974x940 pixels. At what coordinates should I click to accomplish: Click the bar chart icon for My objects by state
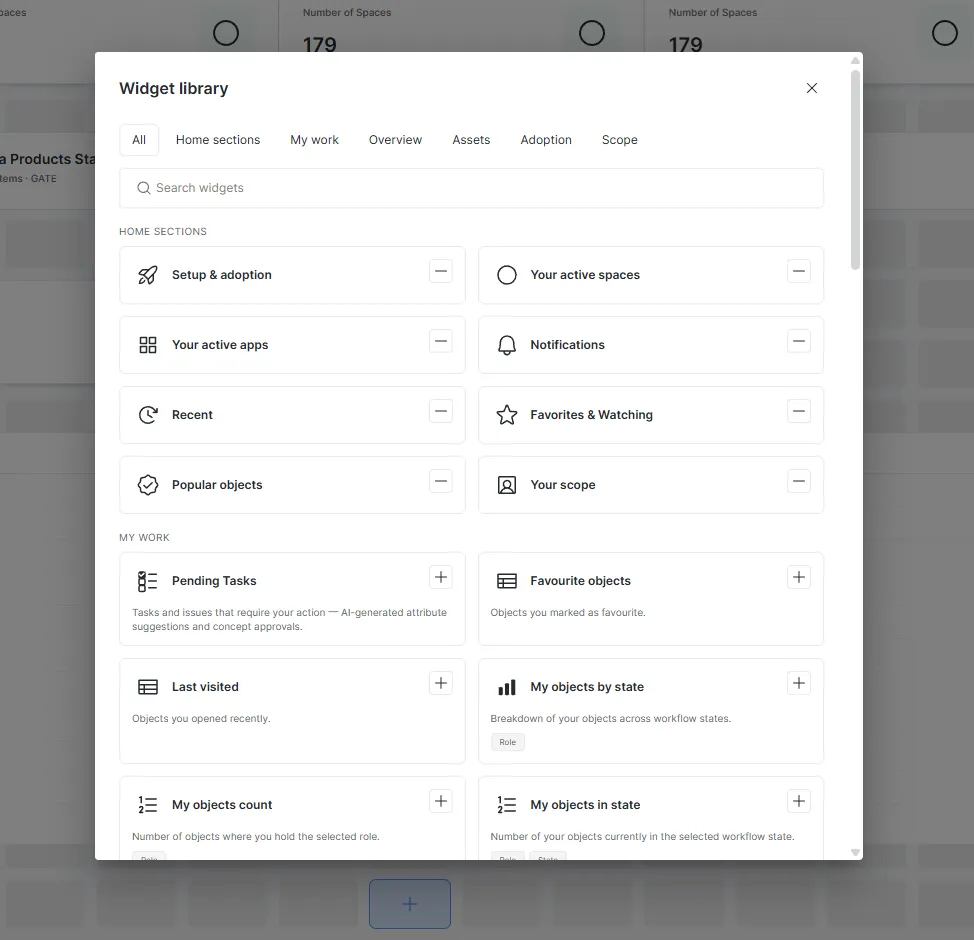click(507, 687)
